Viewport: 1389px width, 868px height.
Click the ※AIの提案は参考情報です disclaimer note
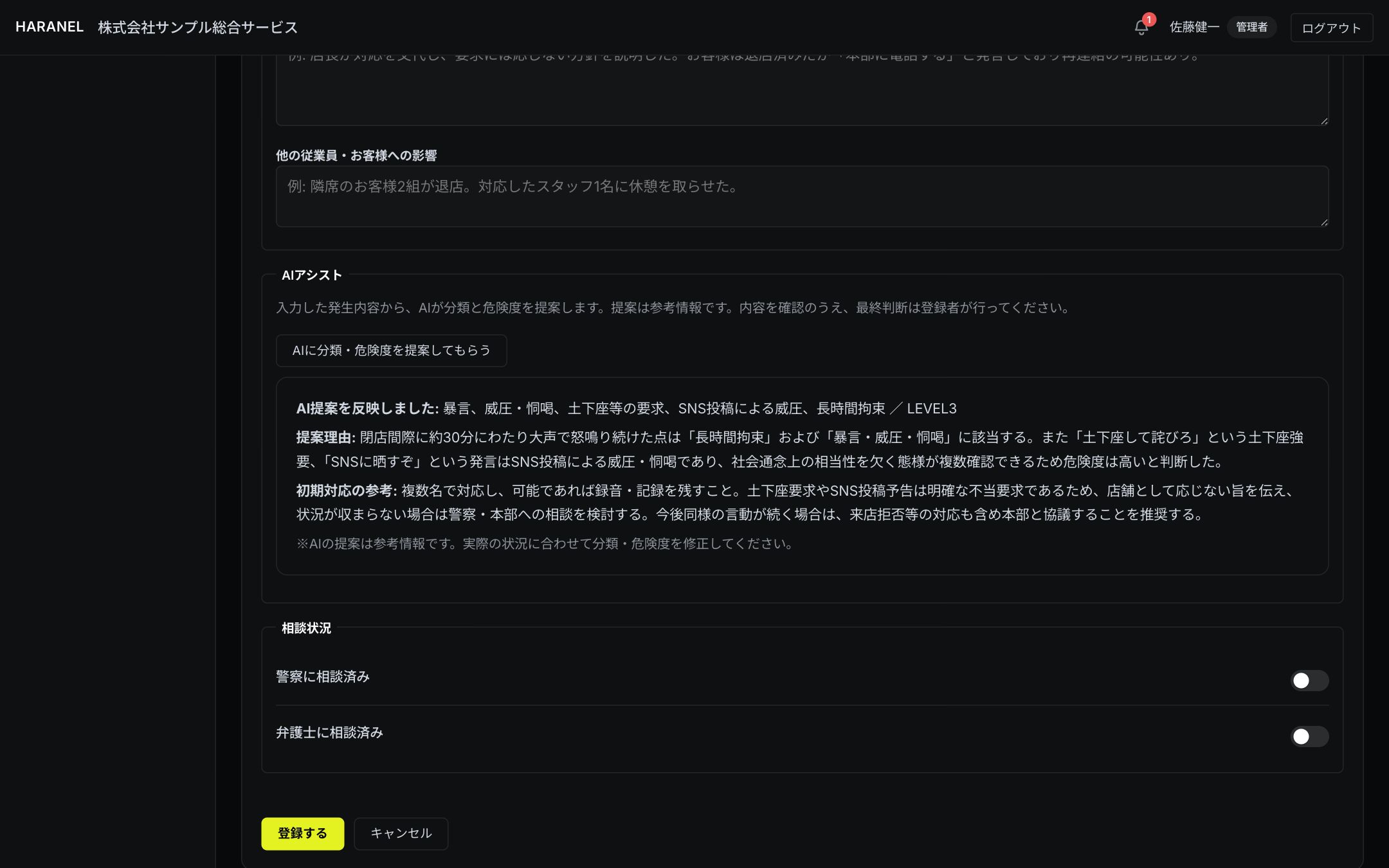[x=545, y=543]
